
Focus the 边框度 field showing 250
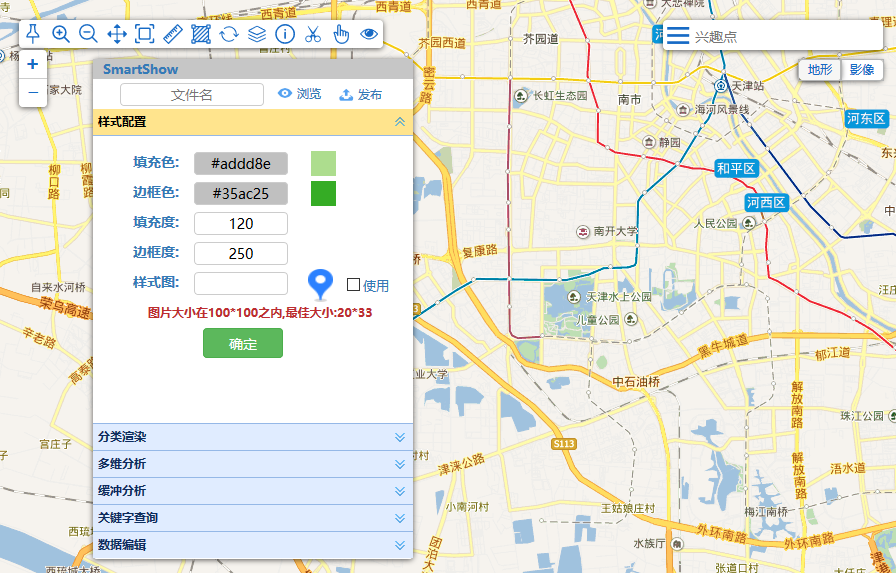tap(241, 253)
